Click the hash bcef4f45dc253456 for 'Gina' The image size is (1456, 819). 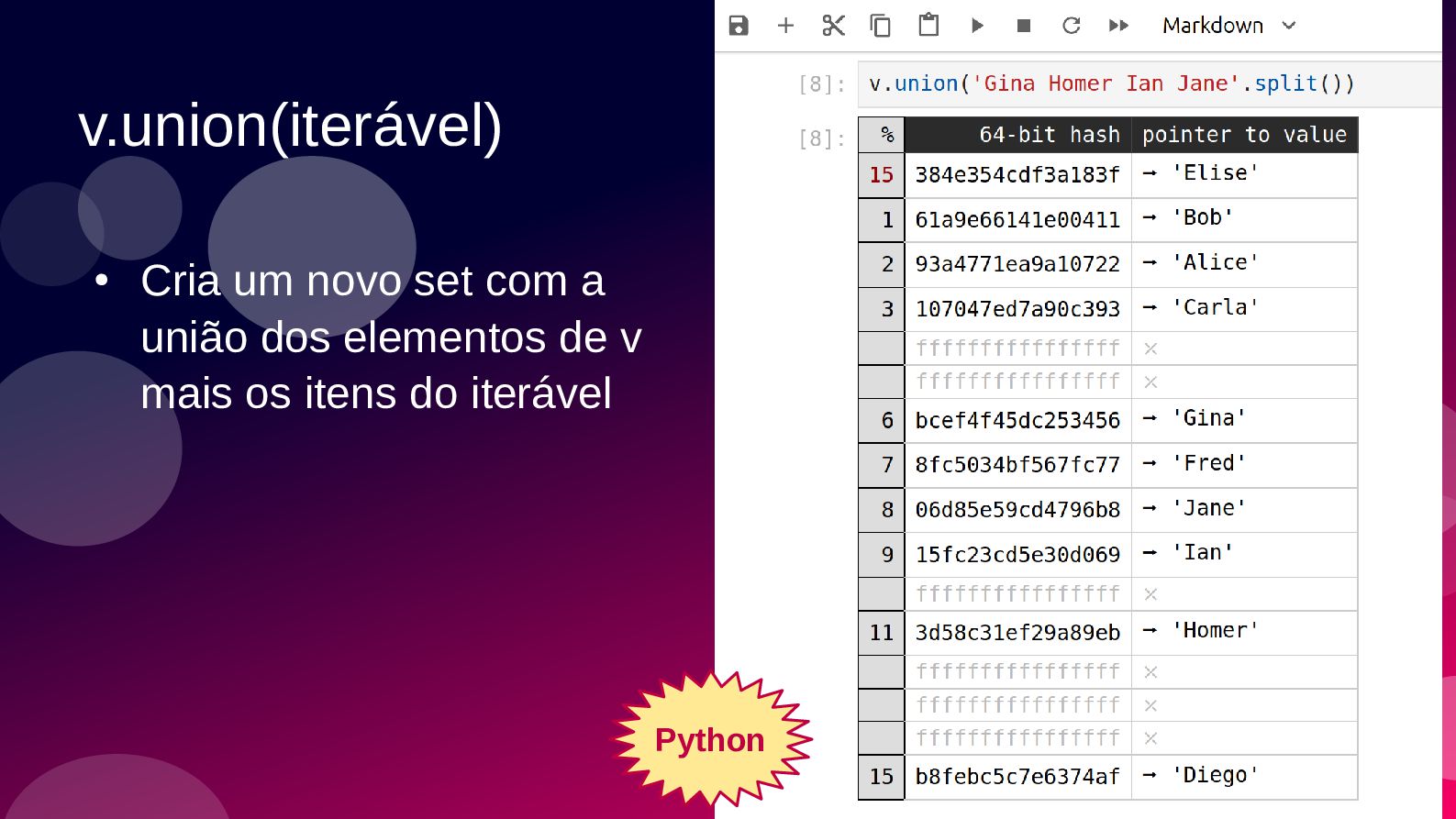[x=1017, y=420]
